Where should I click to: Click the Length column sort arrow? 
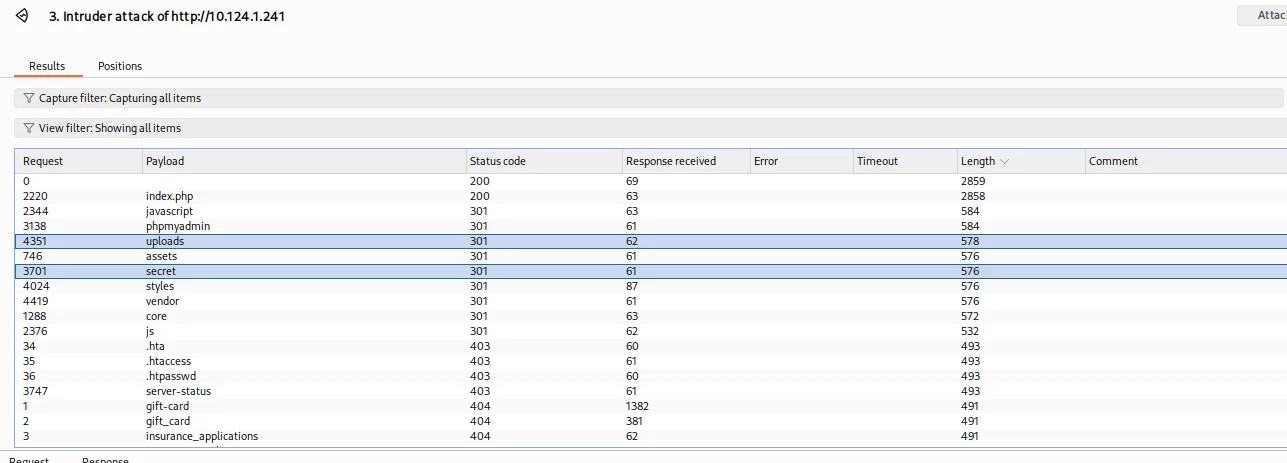[1004, 161]
